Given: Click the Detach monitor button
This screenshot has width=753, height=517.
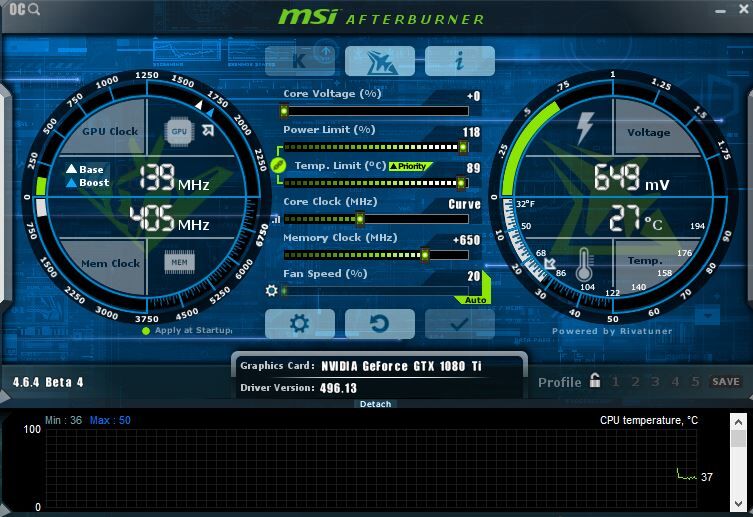Looking at the screenshot, I should tap(376, 404).
